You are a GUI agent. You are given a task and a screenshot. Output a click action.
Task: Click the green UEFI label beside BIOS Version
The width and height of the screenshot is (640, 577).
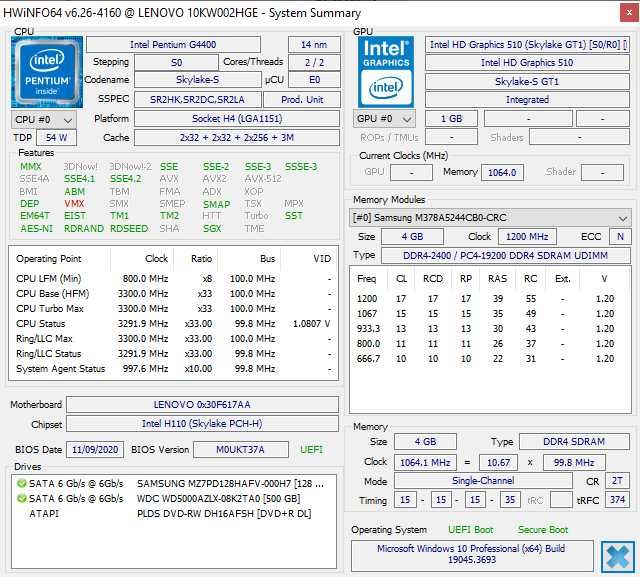tap(311, 450)
